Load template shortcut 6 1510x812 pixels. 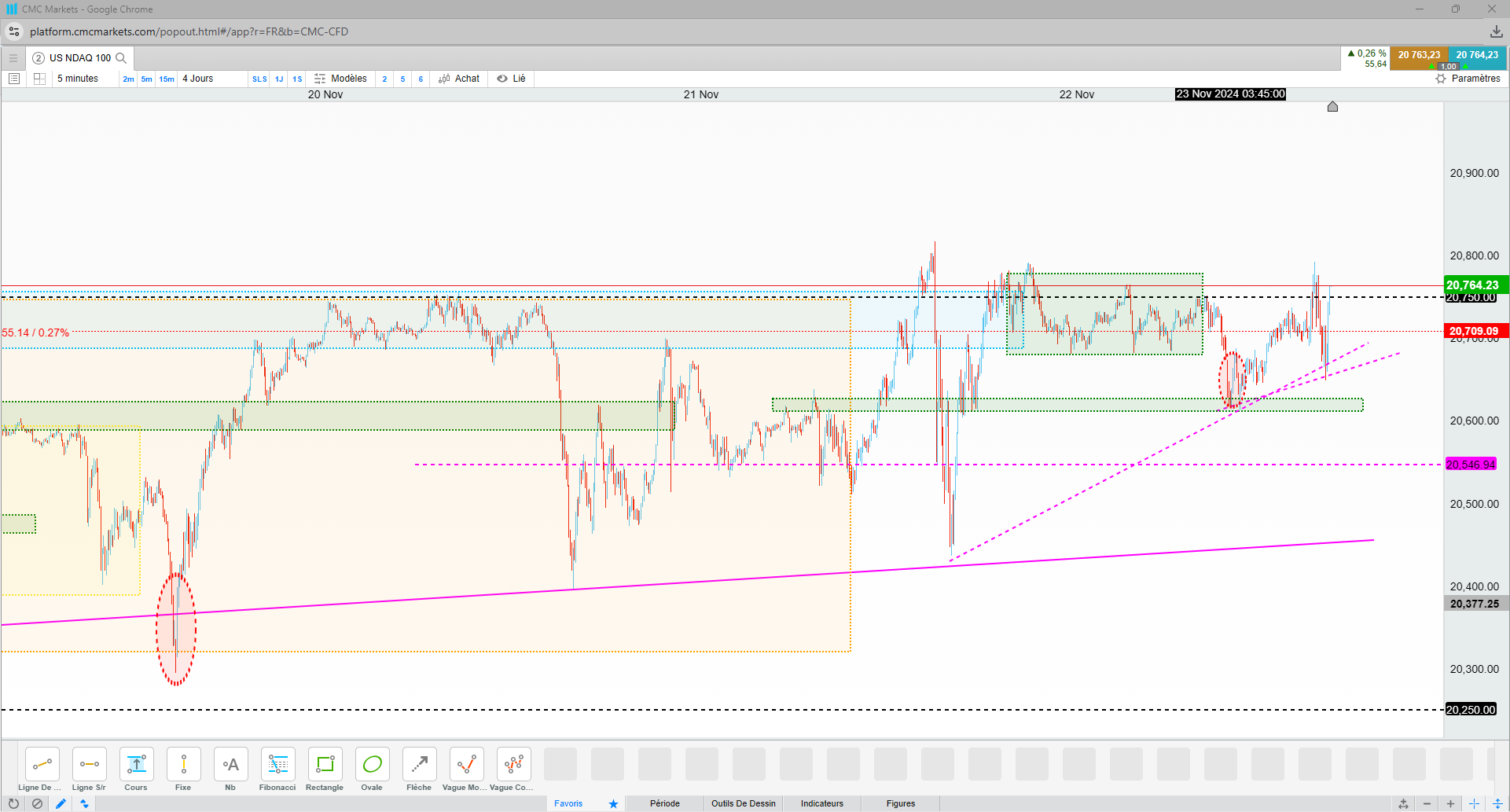pyautogui.click(x=421, y=79)
